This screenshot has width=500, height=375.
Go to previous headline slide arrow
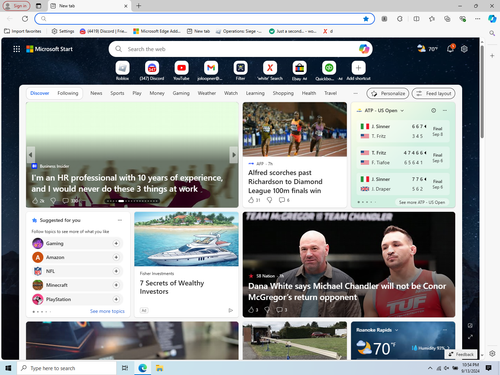(x=31, y=155)
